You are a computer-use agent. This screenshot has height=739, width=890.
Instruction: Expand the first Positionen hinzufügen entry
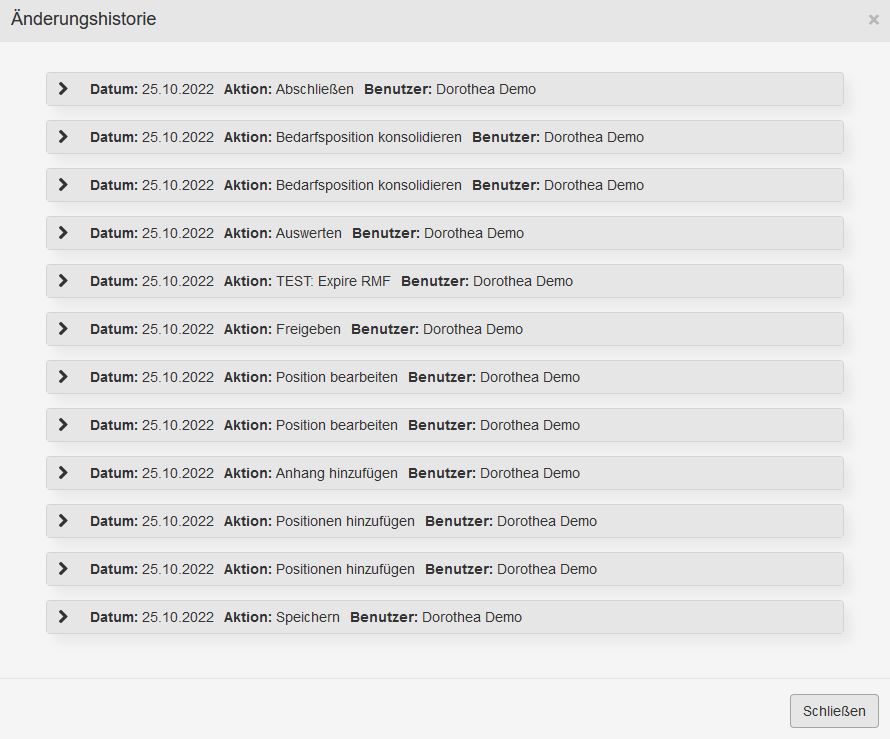click(x=63, y=520)
